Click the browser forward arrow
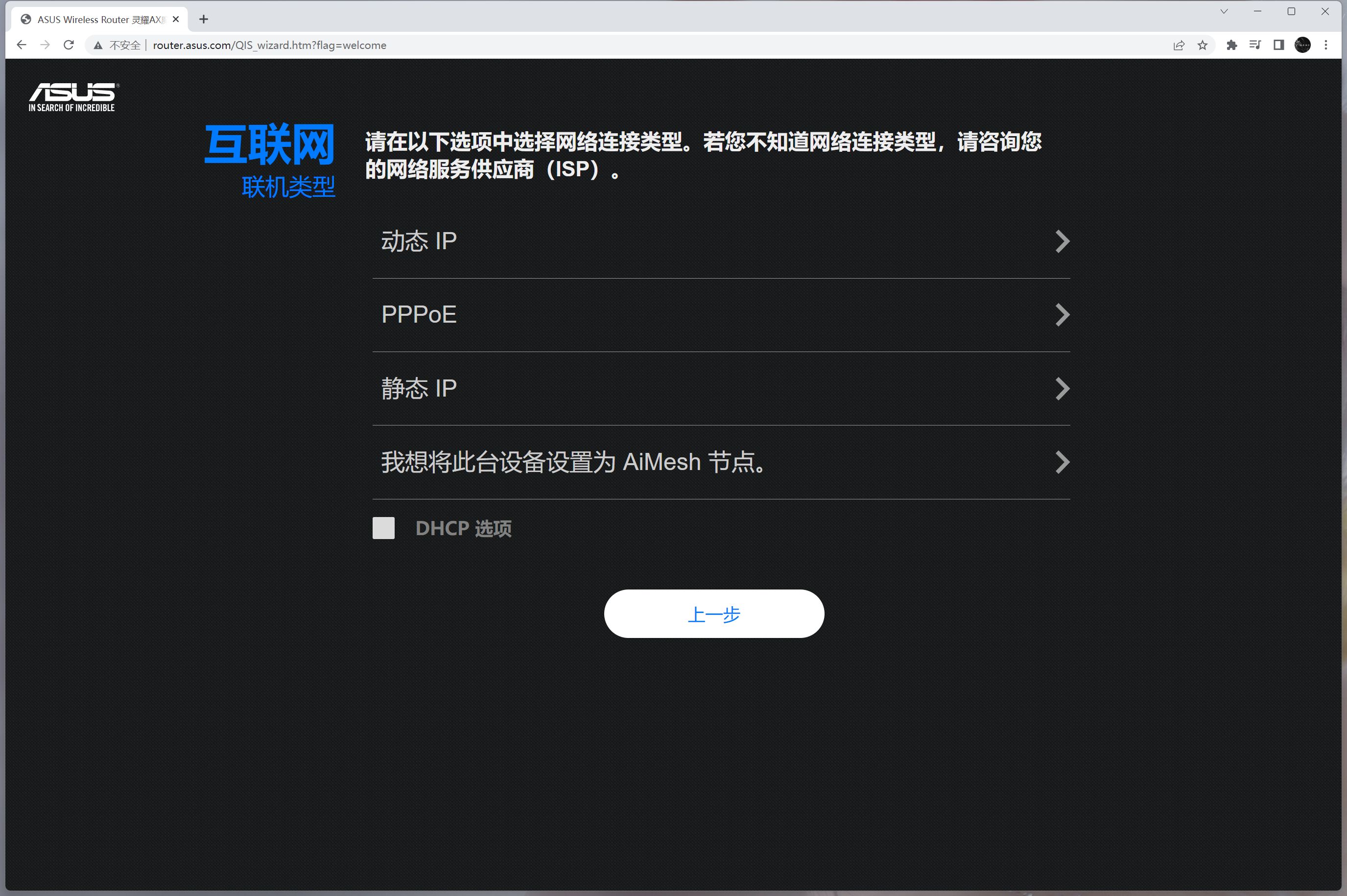The height and width of the screenshot is (896, 1347). pyautogui.click(x=45, y=45)
